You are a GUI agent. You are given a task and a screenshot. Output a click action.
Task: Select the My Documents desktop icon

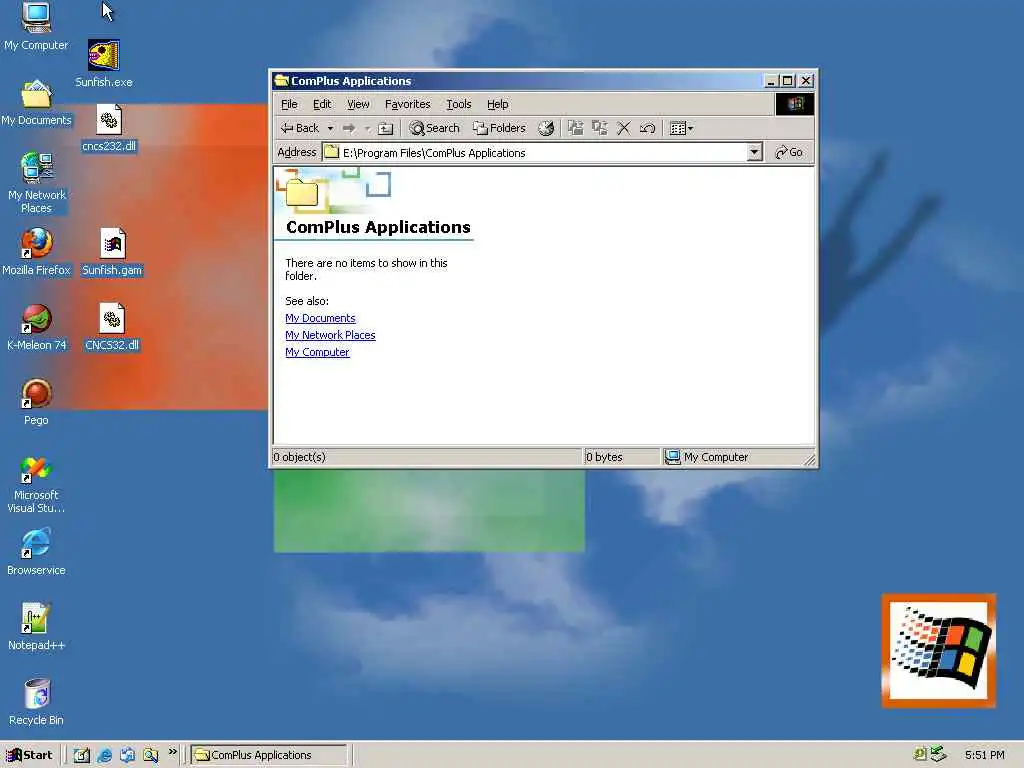pos(36,103)
